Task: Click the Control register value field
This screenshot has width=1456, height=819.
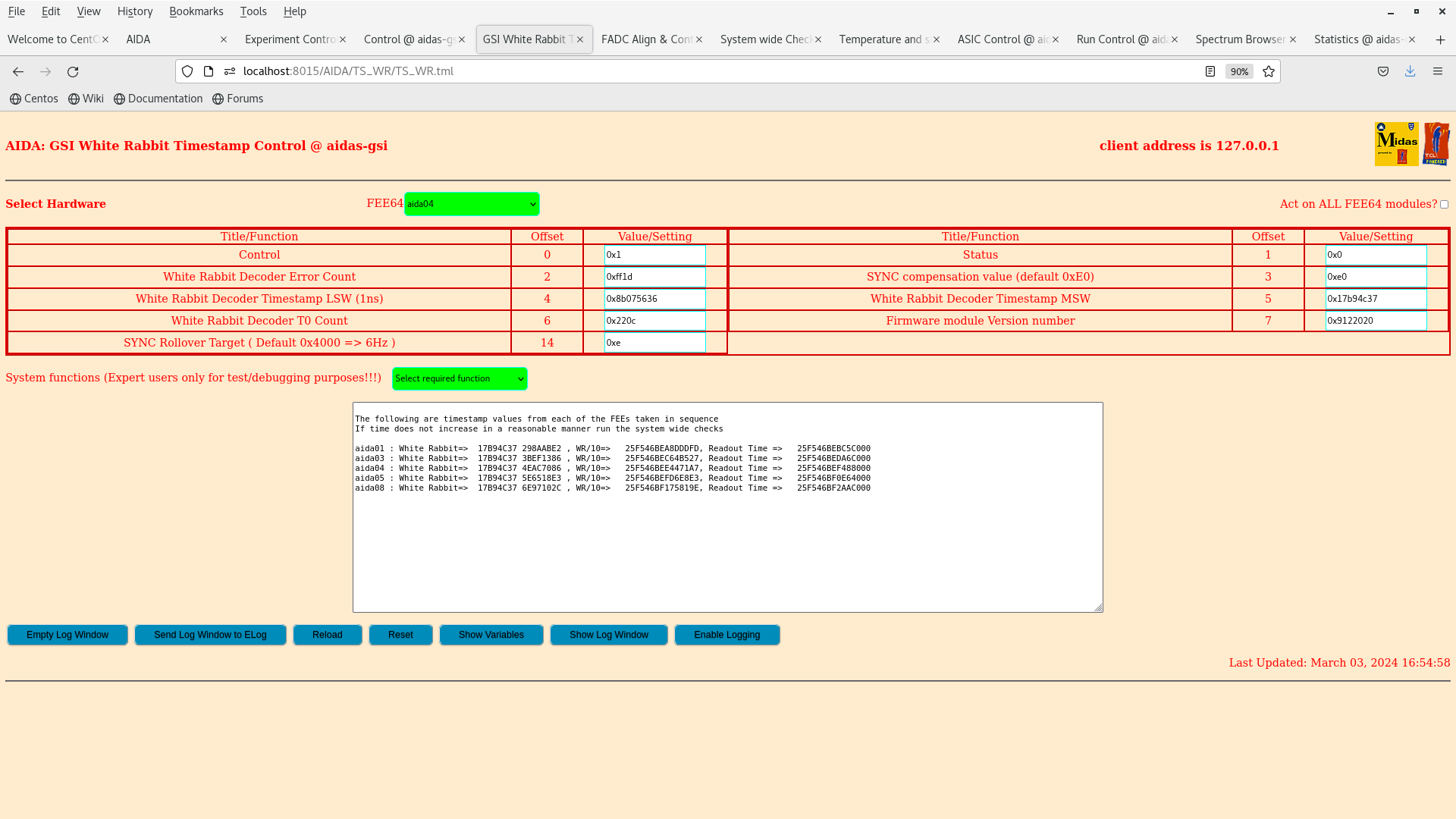Action: coord(654,256)
